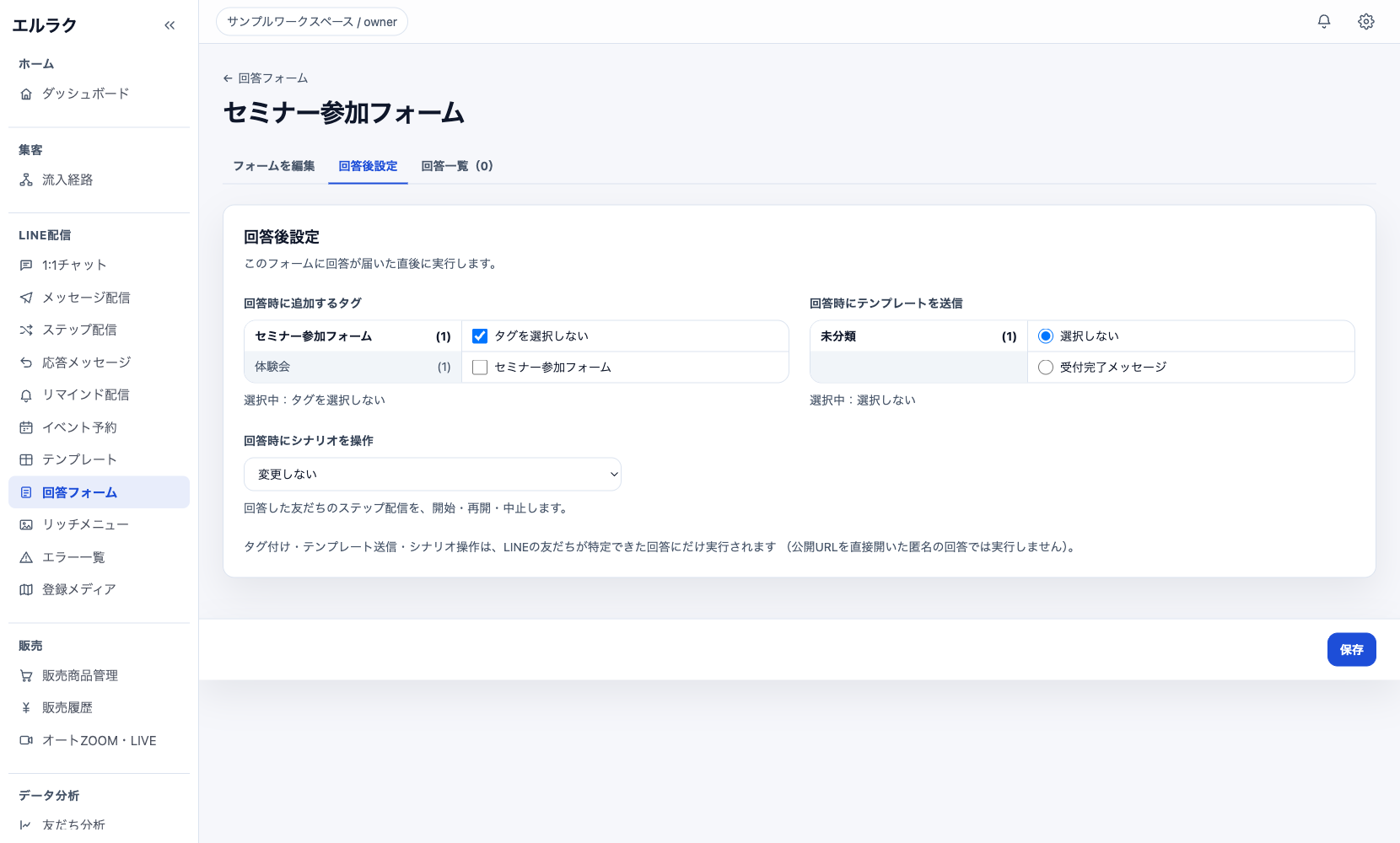Screen dimensions: 1400x843
Task: Open notifications bell icon
Action: [x=1324, y=22]
